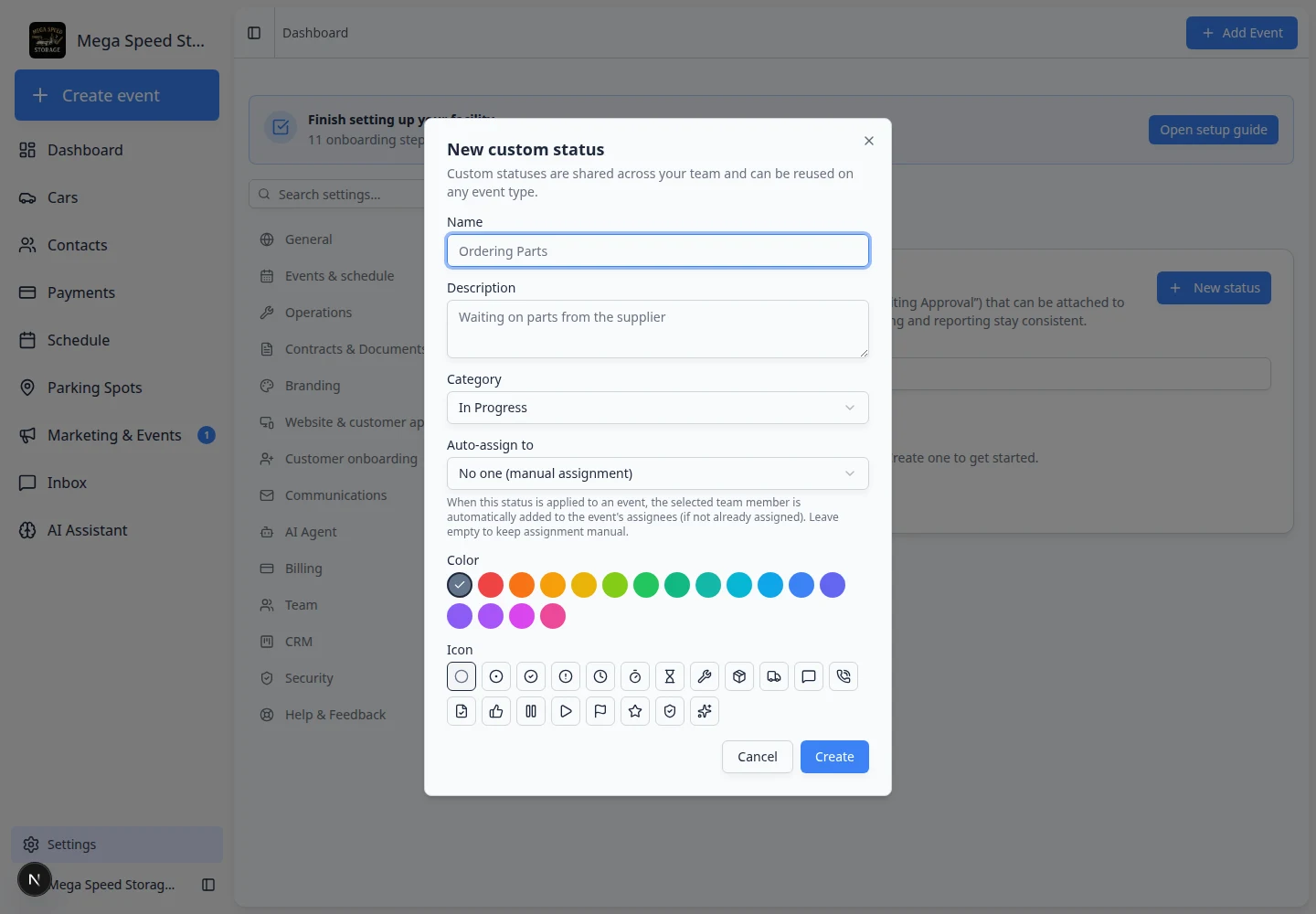Viewport: 1316px width, 914px height.
Task: Select the circle-dot status icon
Action: coord(496,676)
